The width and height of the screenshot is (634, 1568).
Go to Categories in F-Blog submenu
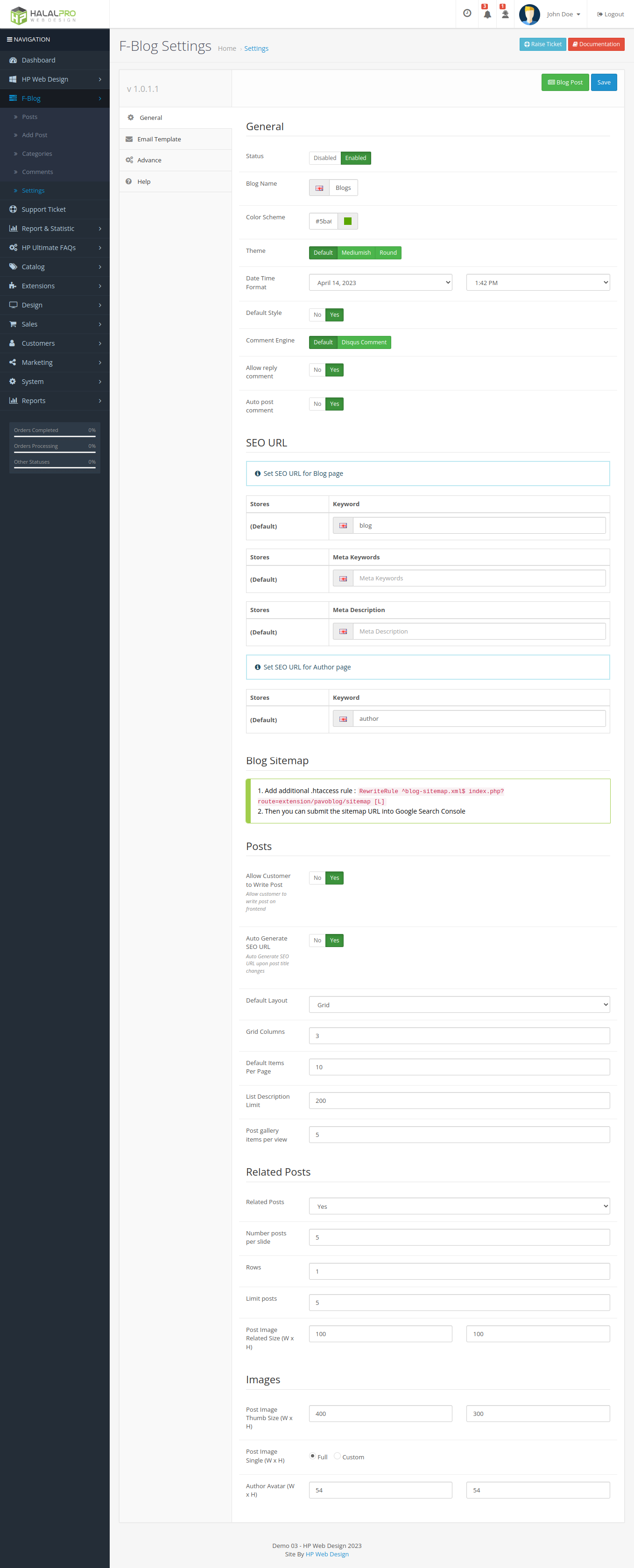tap(36, 154)
